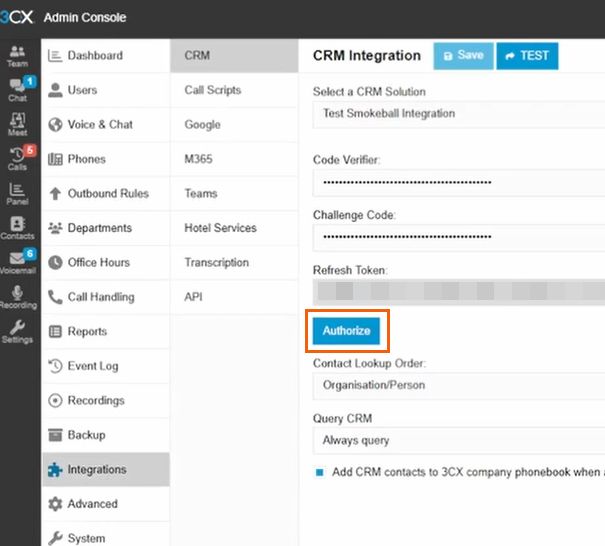Save the CRM Integration settings
Screen dimensions: 605x546
463,56
